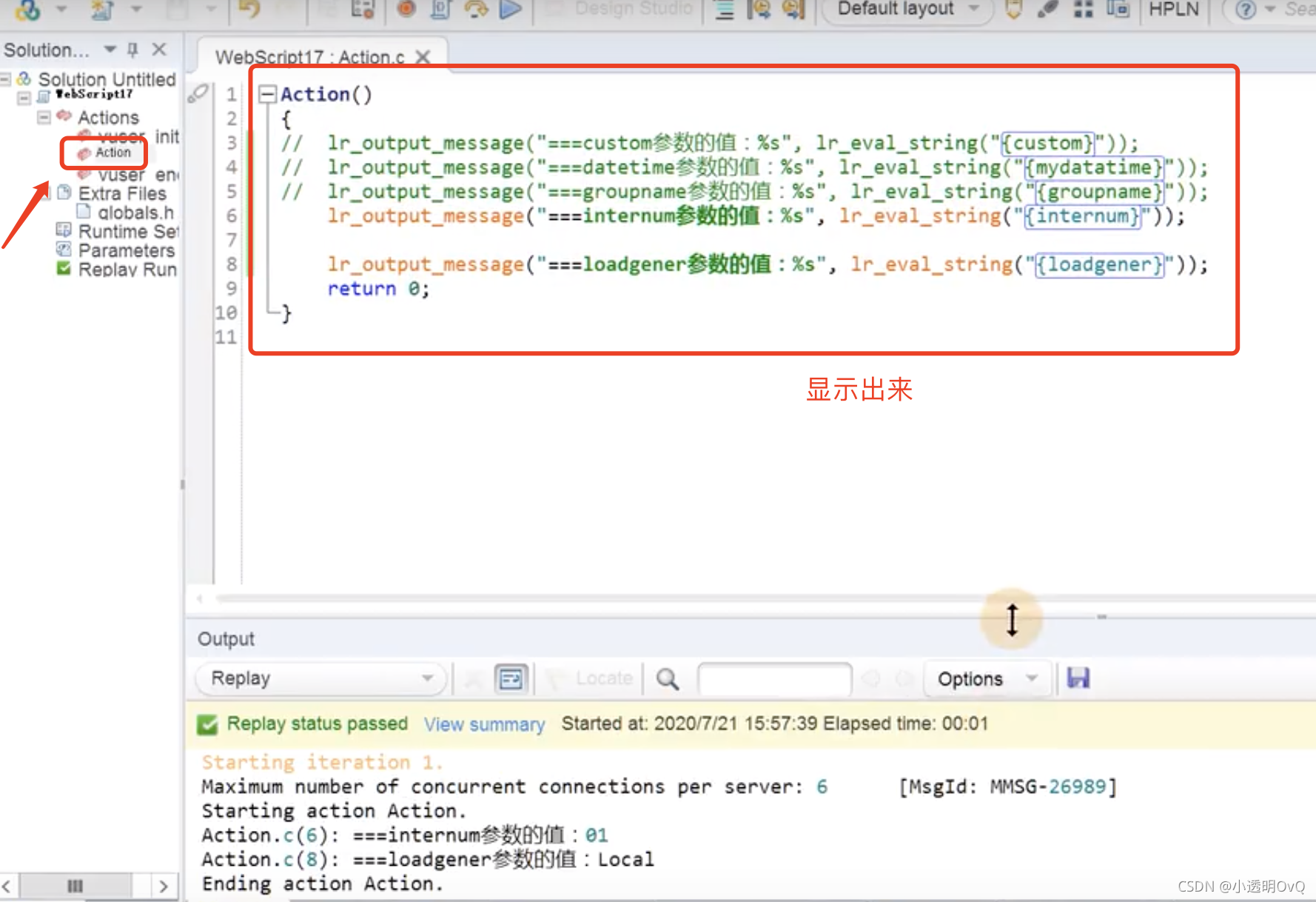Click the Record button icon
Image resolution: width=1316 pixels, height=902 pixels.
pos(406,9)
